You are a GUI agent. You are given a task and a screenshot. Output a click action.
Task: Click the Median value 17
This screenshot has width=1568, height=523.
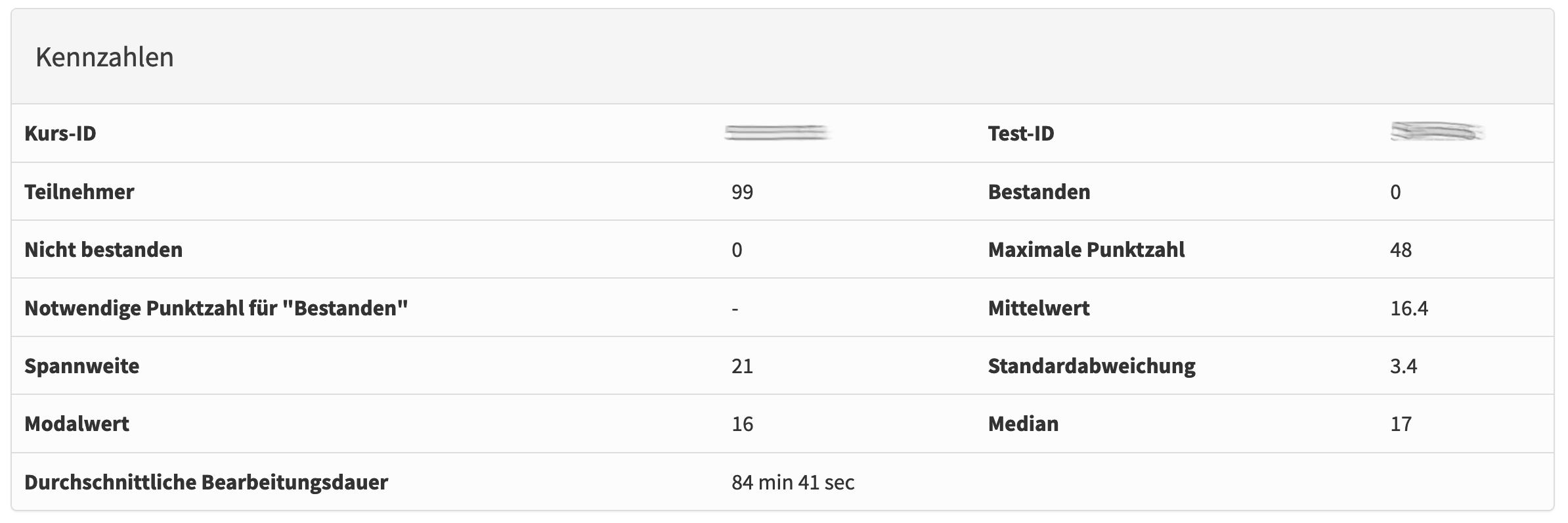pyautogui.click(x=1401, y=424)
